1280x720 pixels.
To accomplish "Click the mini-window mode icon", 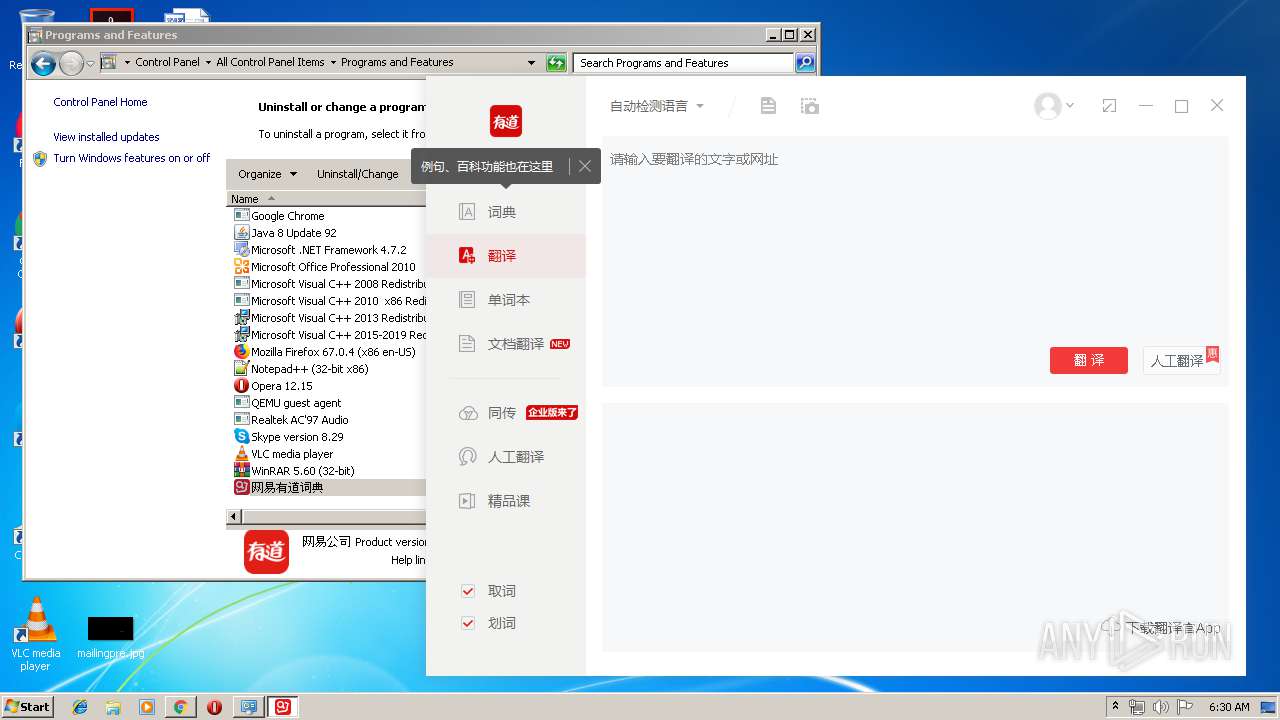I will [1109, 106].
